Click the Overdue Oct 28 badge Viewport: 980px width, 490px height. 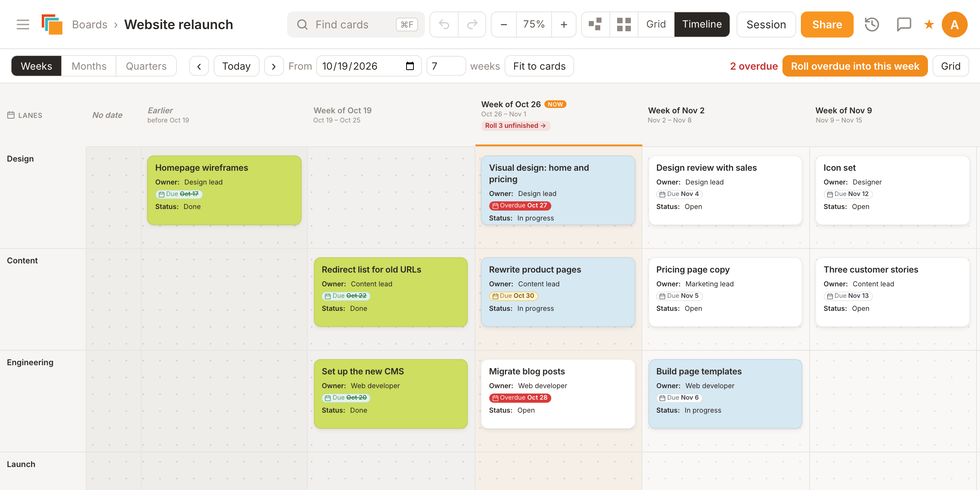[520, 398]
